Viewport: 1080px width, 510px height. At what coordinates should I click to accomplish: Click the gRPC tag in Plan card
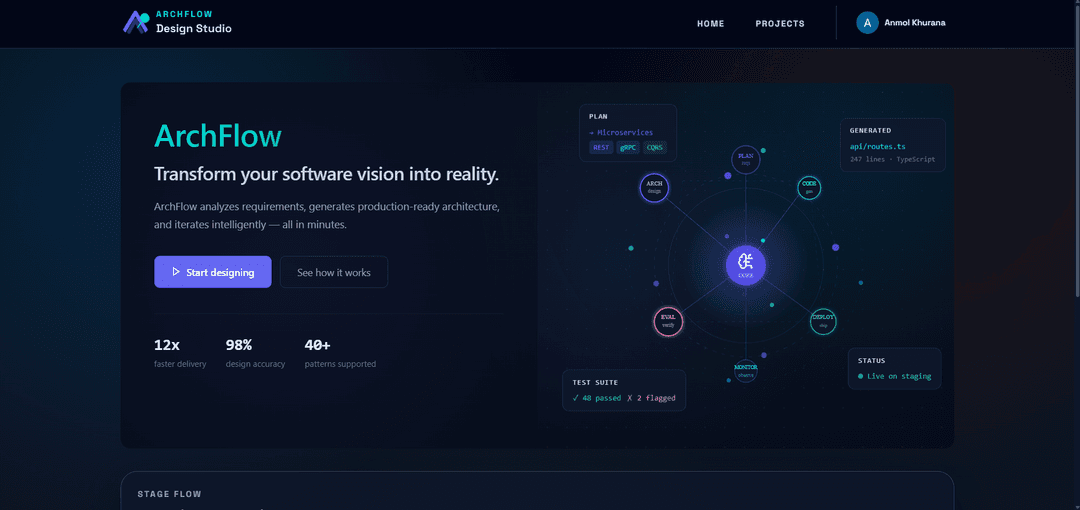[x=628, y=147]
